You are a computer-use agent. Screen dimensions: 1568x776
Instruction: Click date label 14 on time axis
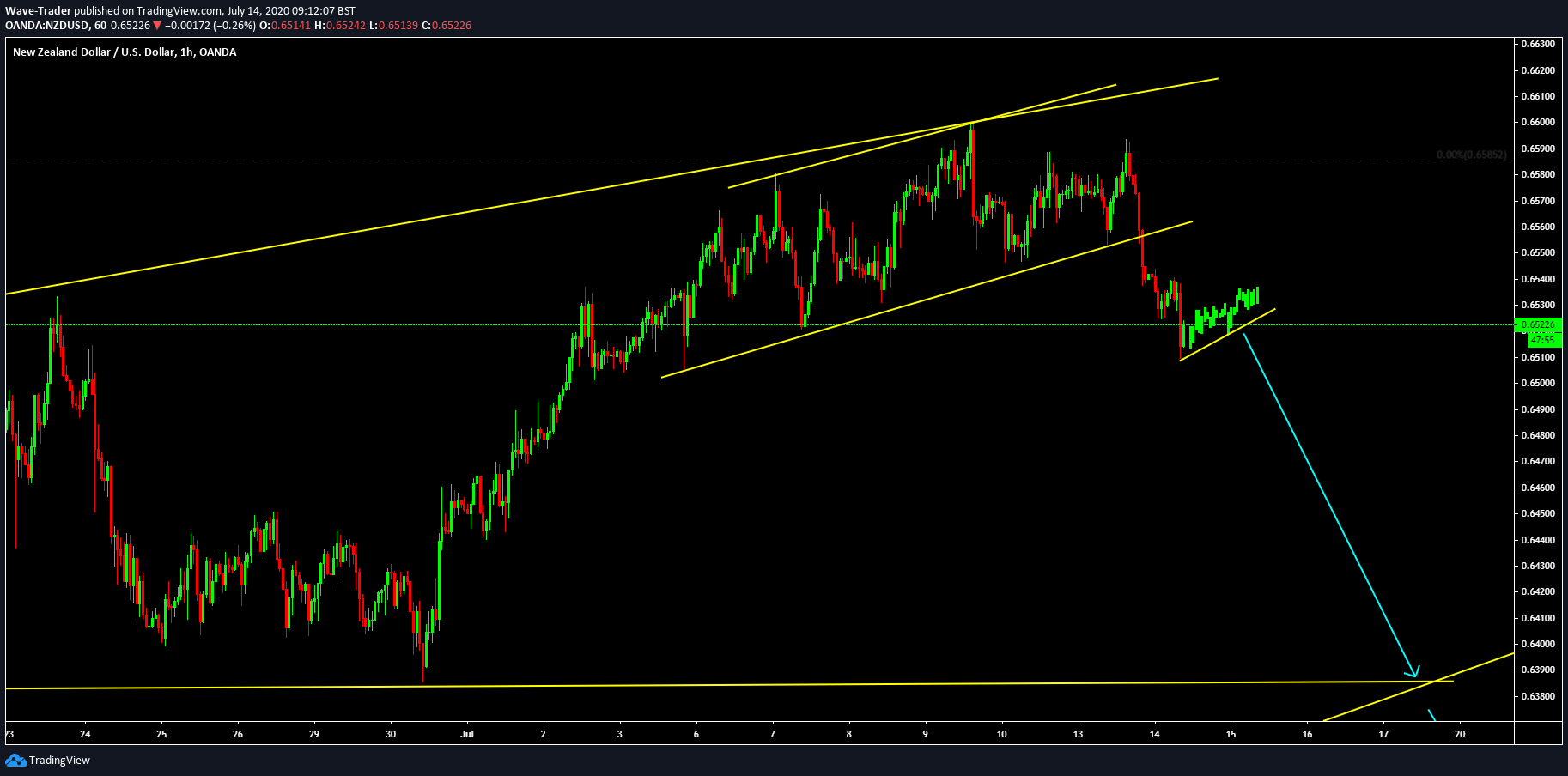(x=1155, y=734)
